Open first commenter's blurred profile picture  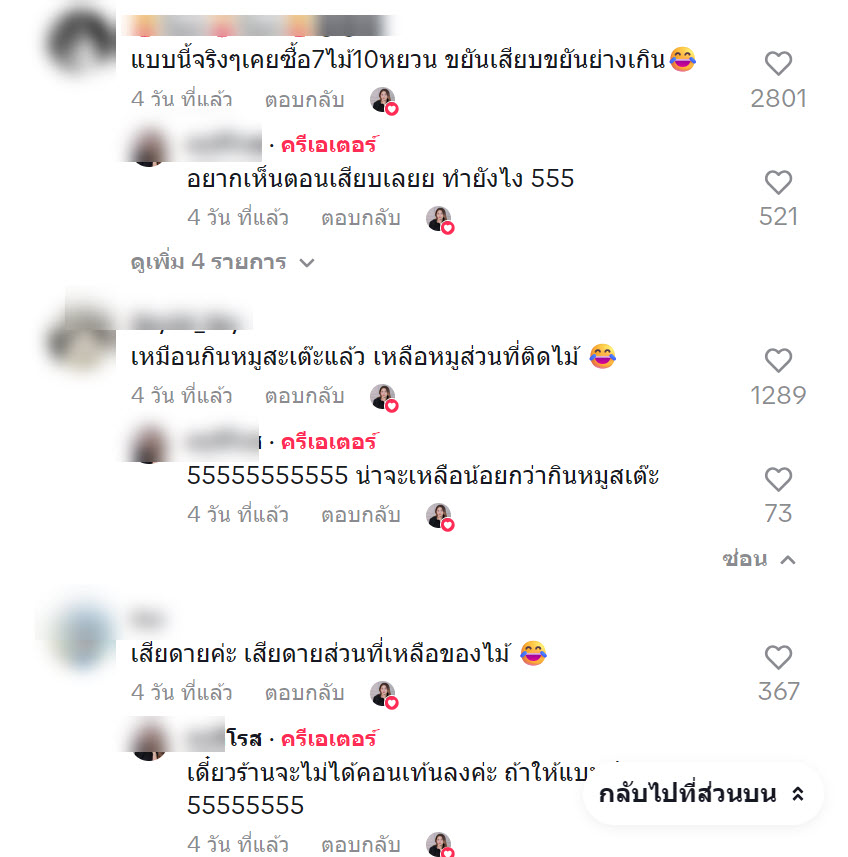click(x=80, y=43)
